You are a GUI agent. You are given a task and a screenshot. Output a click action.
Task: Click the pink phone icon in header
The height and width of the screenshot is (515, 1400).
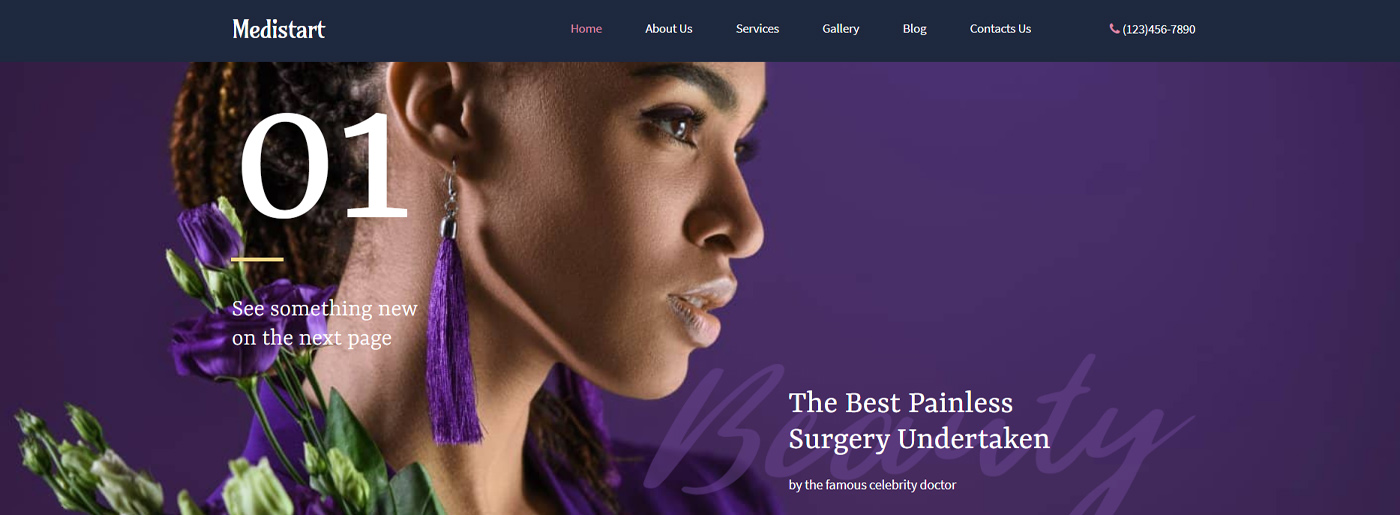(1114, 29)
